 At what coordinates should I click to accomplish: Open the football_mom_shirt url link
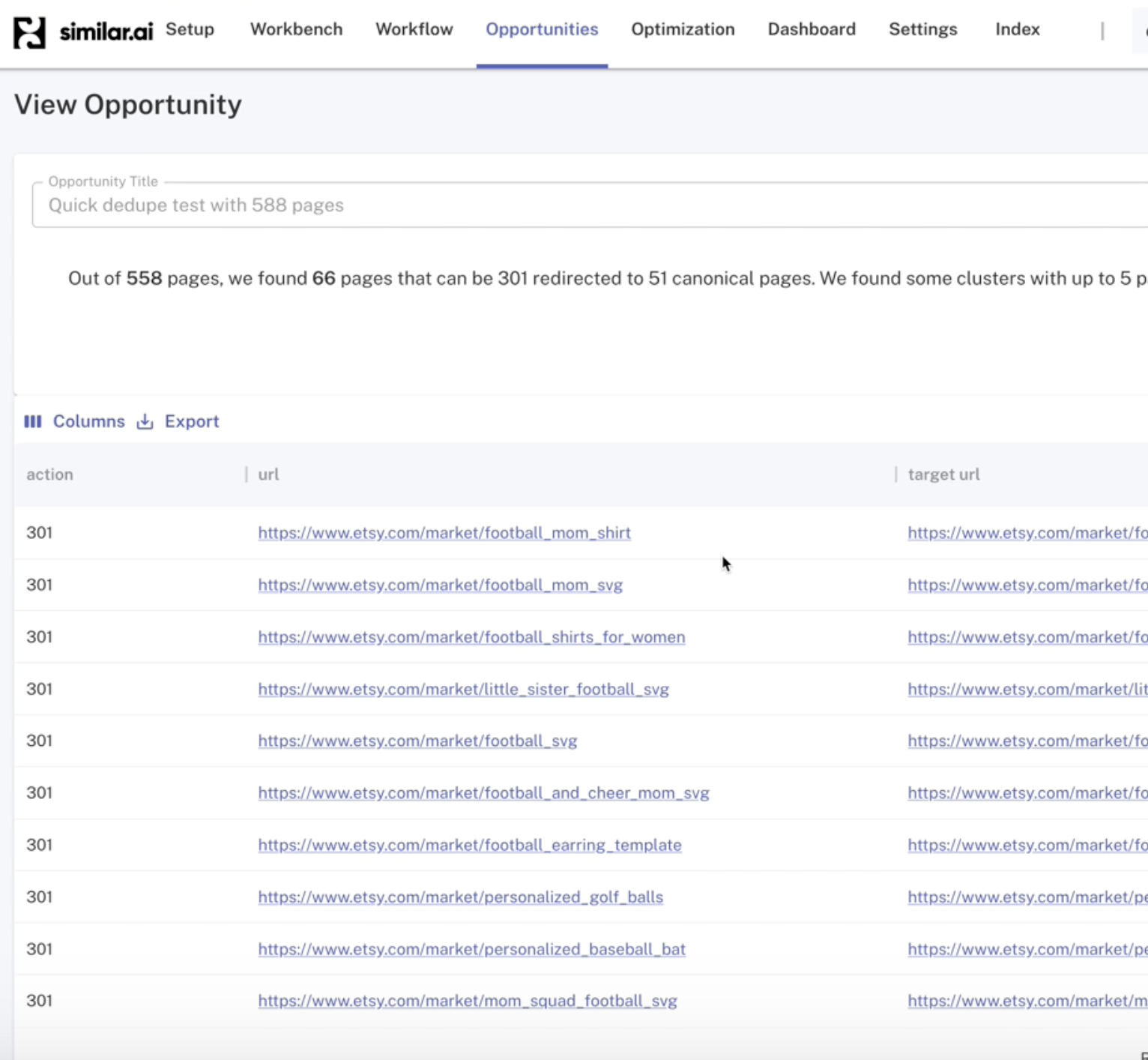444,533
